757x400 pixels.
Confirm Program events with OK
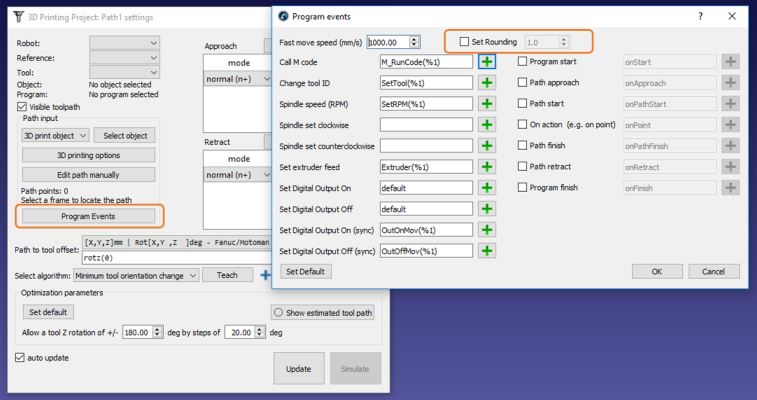coord(656,271)
